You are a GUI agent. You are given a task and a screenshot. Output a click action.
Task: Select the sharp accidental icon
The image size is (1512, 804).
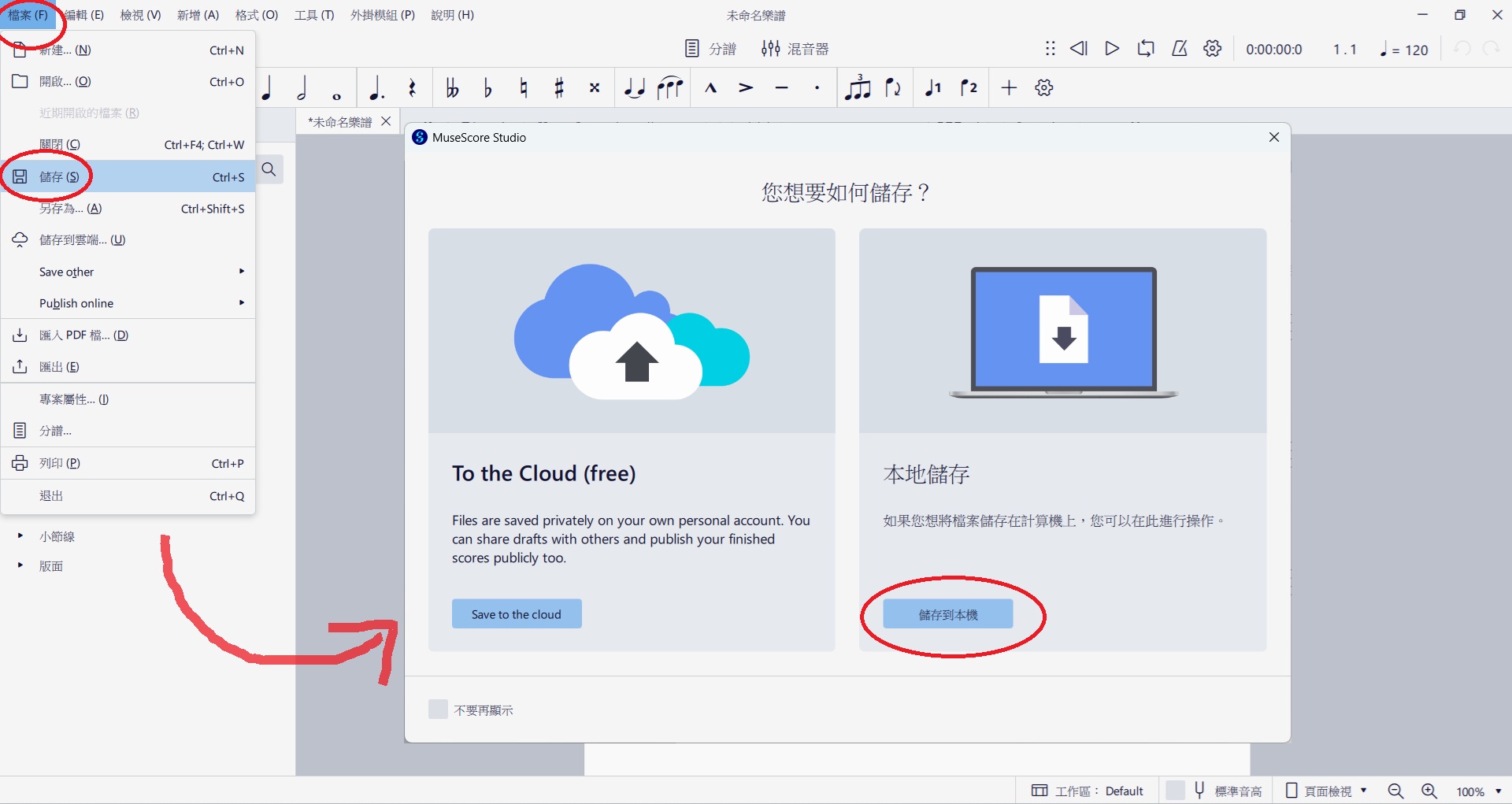point(559,88)
